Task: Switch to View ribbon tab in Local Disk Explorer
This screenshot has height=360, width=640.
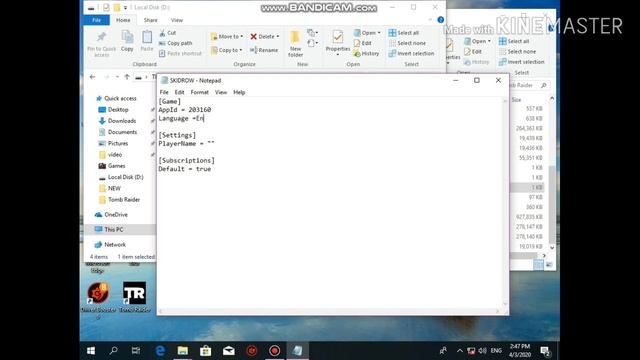Action: 177,20
